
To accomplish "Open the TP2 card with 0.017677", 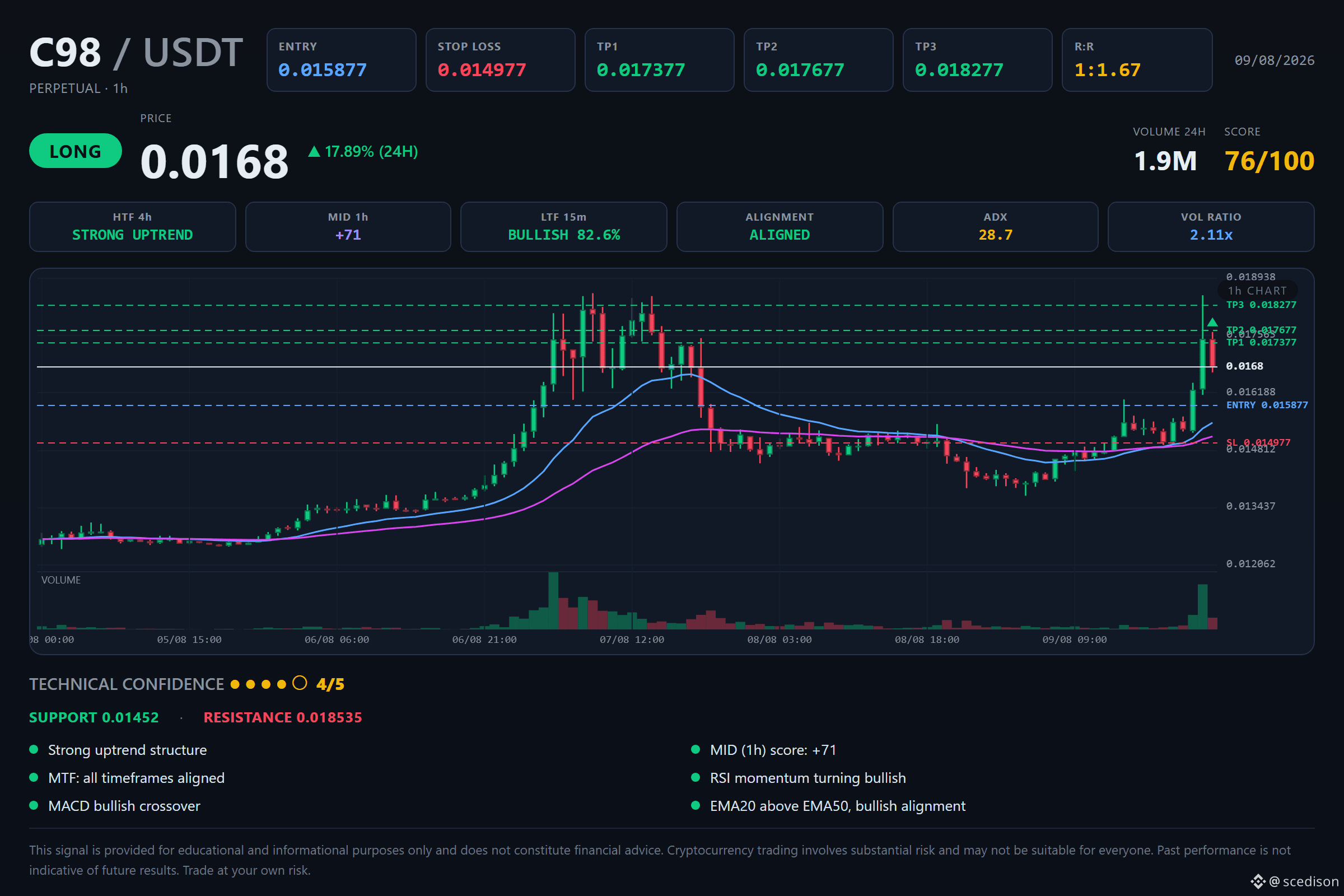I will (818, 60).
